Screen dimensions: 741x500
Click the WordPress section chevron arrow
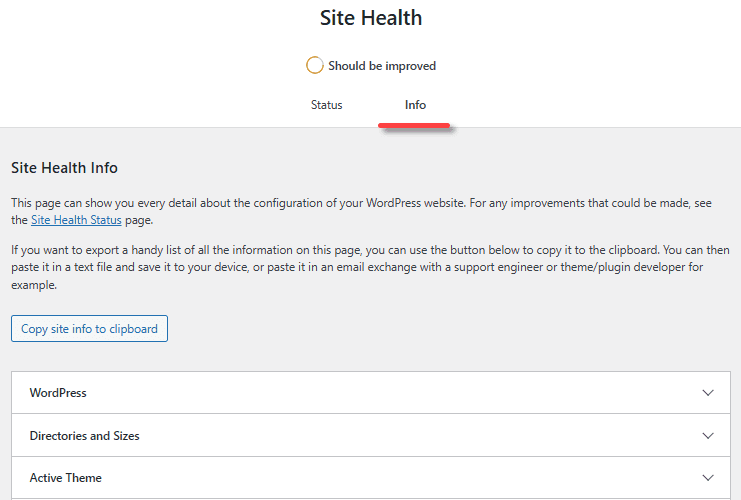tap(708, 393)
